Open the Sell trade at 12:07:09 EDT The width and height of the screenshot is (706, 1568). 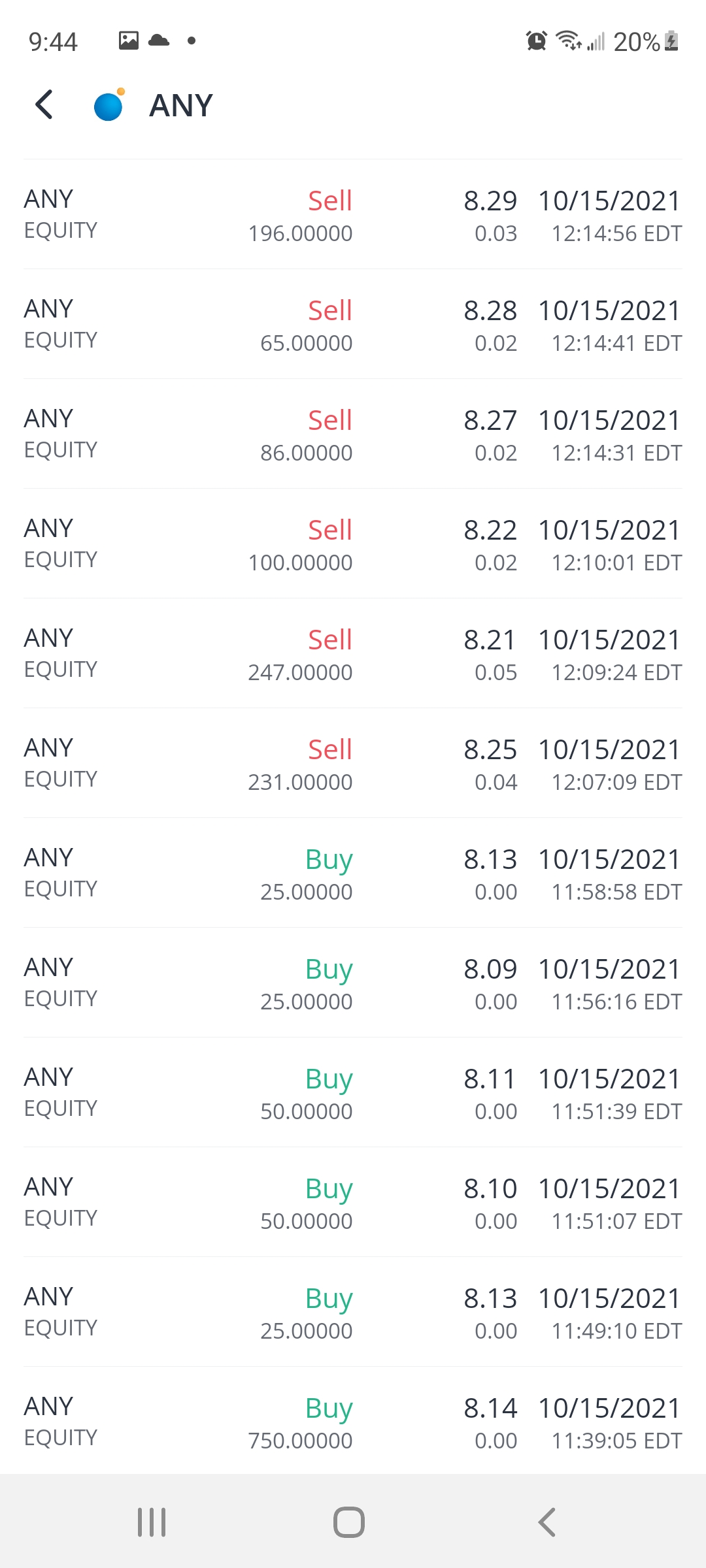click(353, 763)
